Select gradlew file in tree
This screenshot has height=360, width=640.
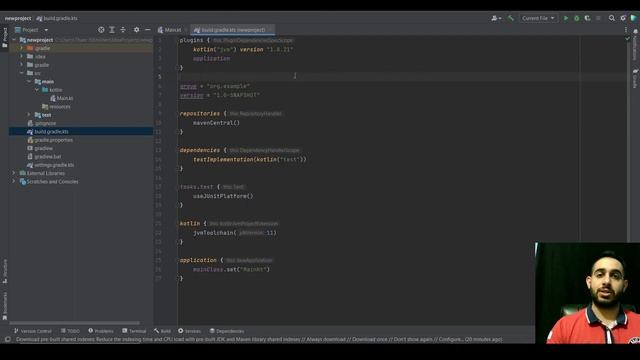pyautogui.click(x=40, y=148)
